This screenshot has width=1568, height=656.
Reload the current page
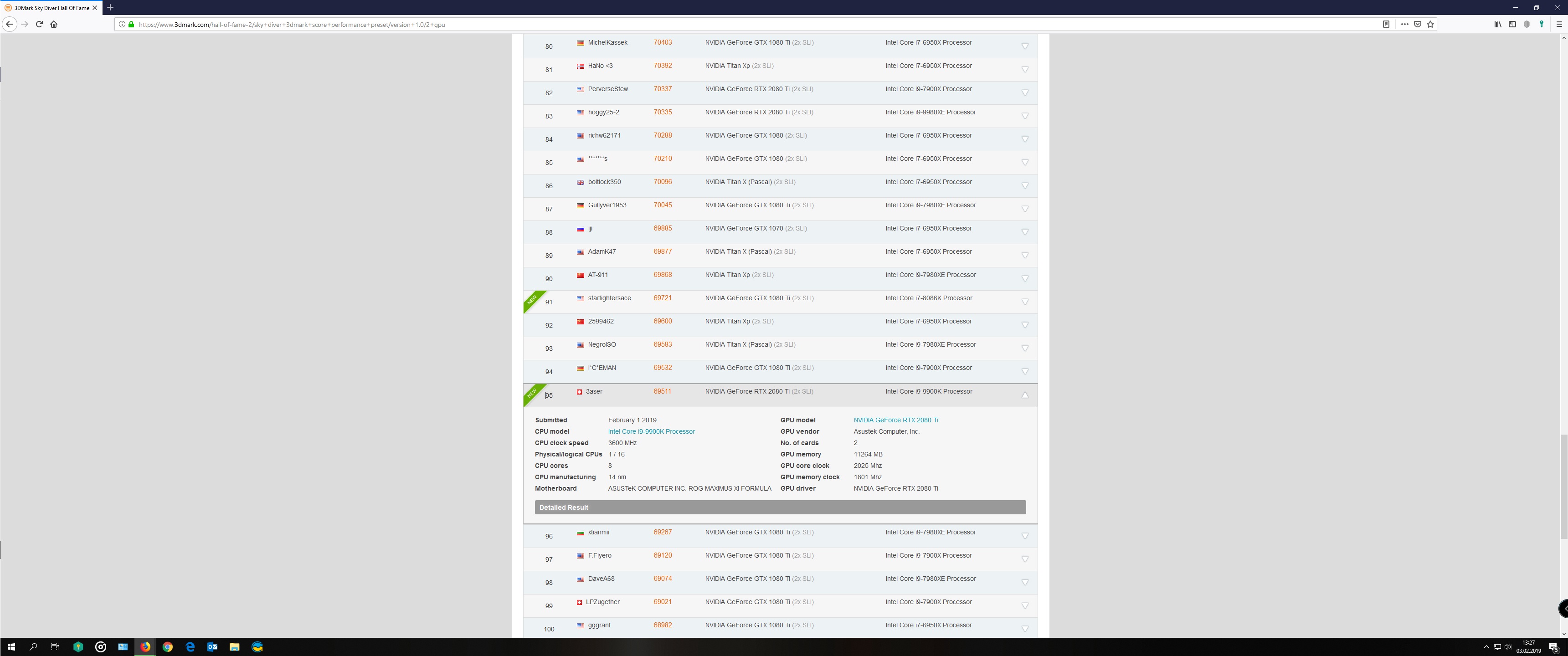click(x=40, y=24)
